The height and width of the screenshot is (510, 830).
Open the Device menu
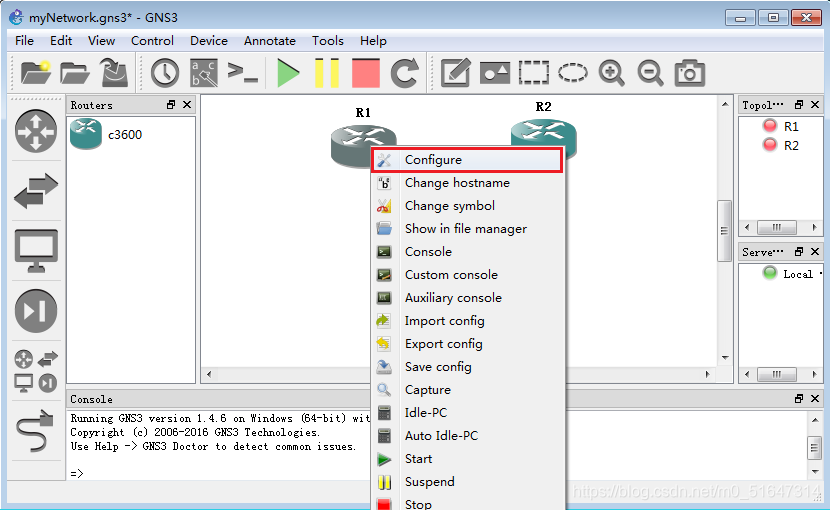[x=209, y=41]
